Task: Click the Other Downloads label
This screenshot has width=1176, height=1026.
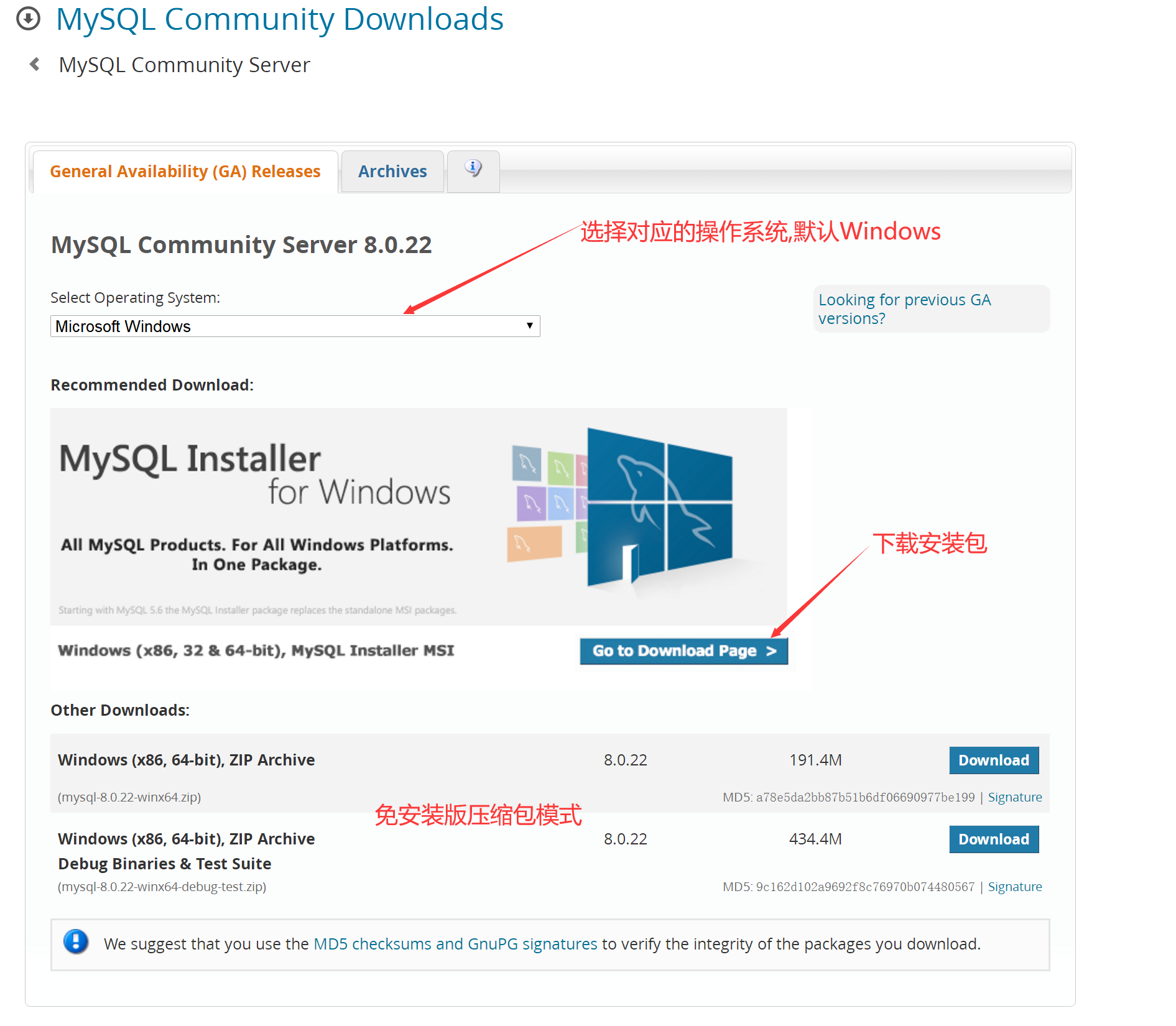Action: 120,710
